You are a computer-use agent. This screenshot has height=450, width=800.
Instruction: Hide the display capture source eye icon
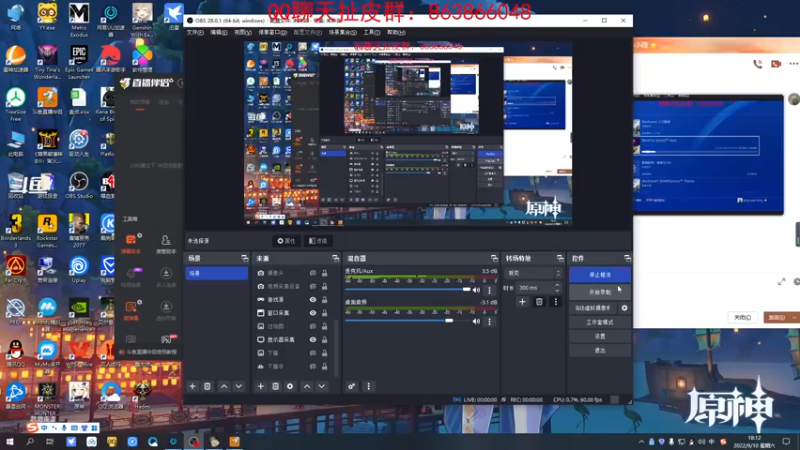click(x=313, y=339)
